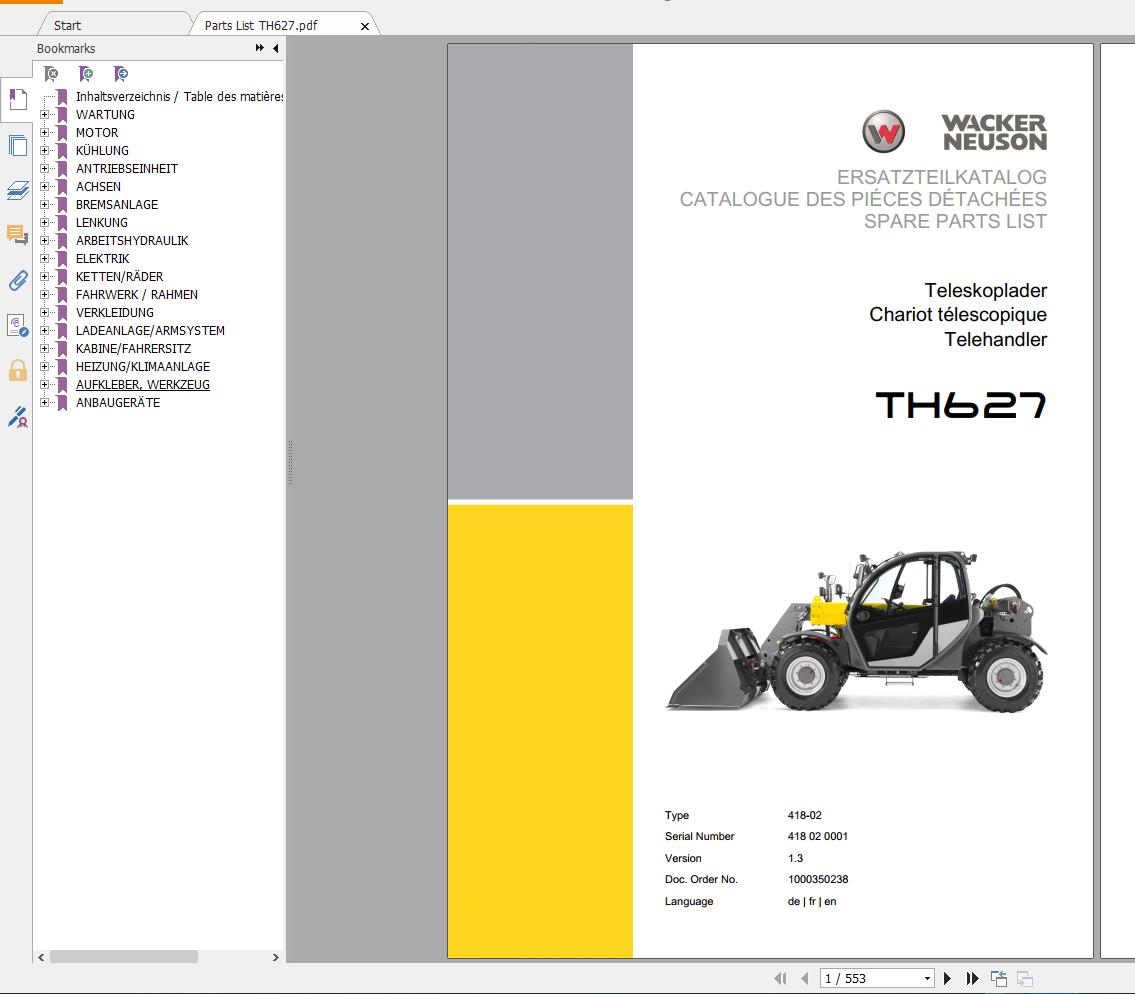The height and width of the screenshot is (994, 1135).
Task: Open the Attachments panel icon
Action: pyautogui.click(x=17, y=281)
